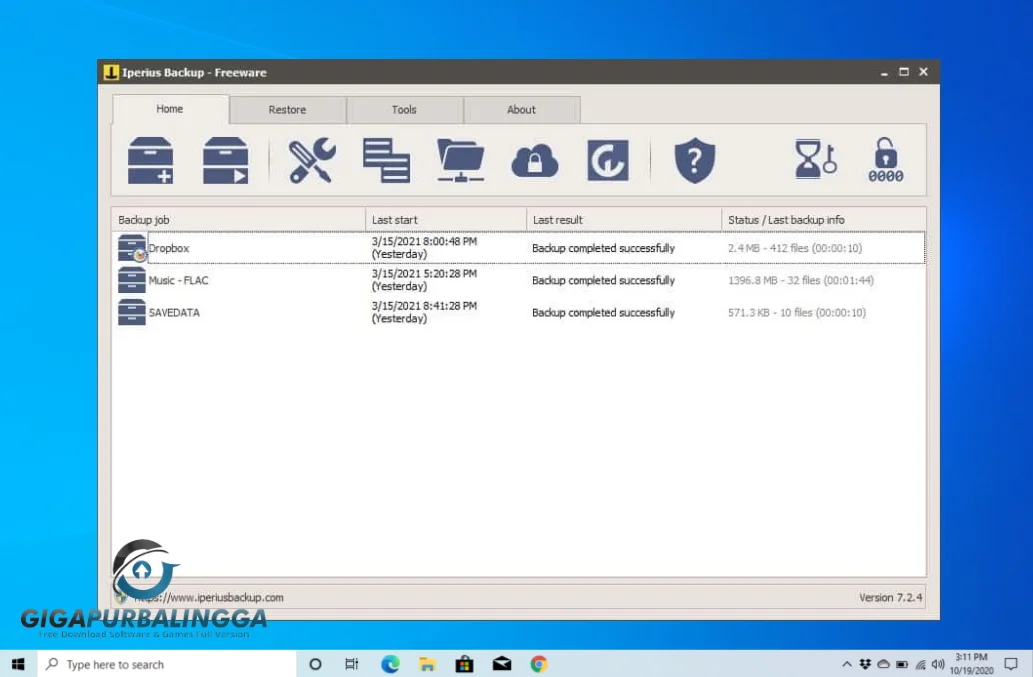The image size is (1033, 677).
Task: Open the Windows Start menu
Action: (x=18, y=664)
